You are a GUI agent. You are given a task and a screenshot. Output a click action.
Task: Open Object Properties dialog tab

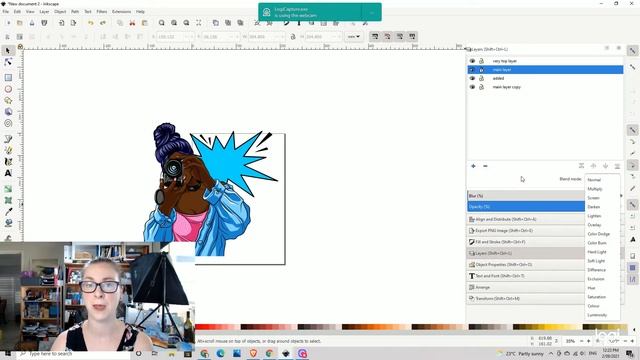tap(526, 264)
